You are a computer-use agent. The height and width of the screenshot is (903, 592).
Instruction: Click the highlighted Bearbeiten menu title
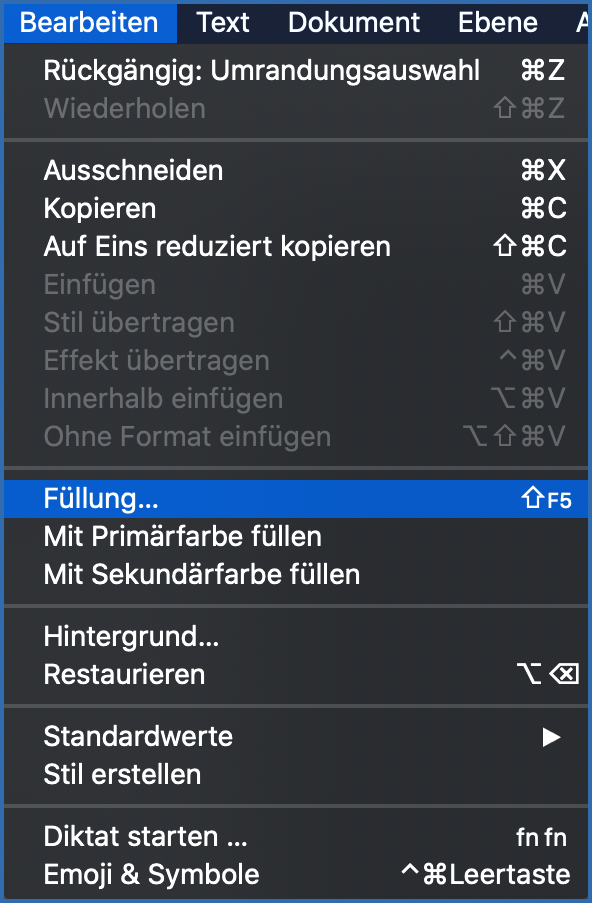coord(90,22)
